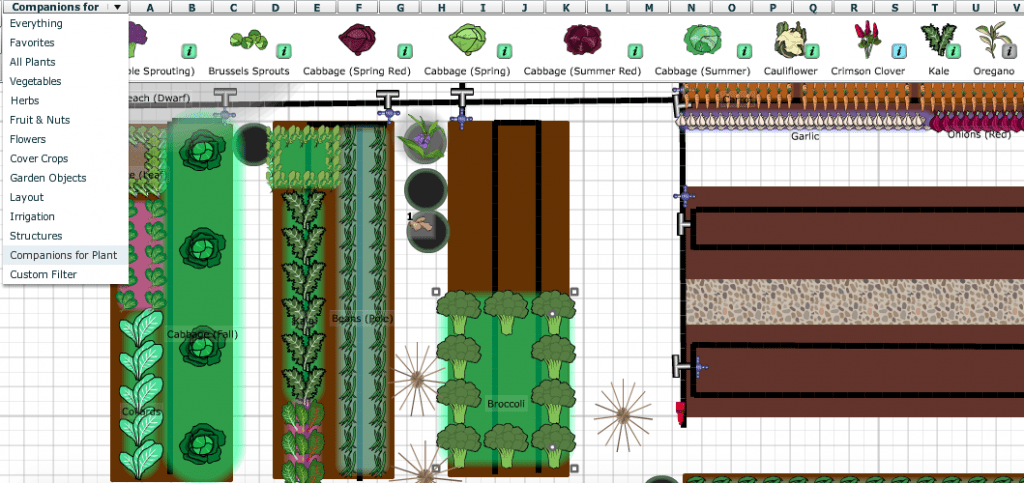
Task: Select Custom Filter from the list
Action: 43,274
